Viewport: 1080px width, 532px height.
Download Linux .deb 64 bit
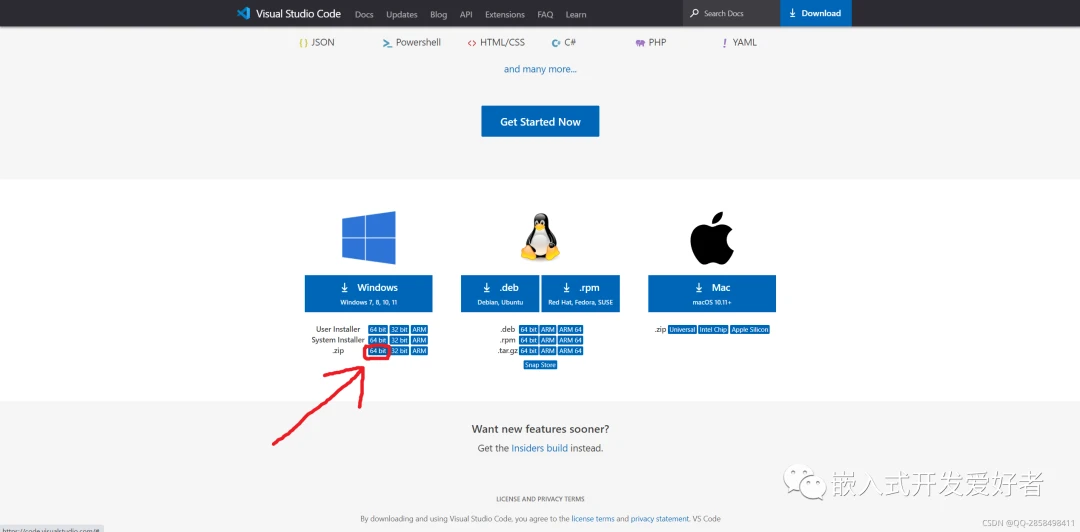(x=528, y=329)
